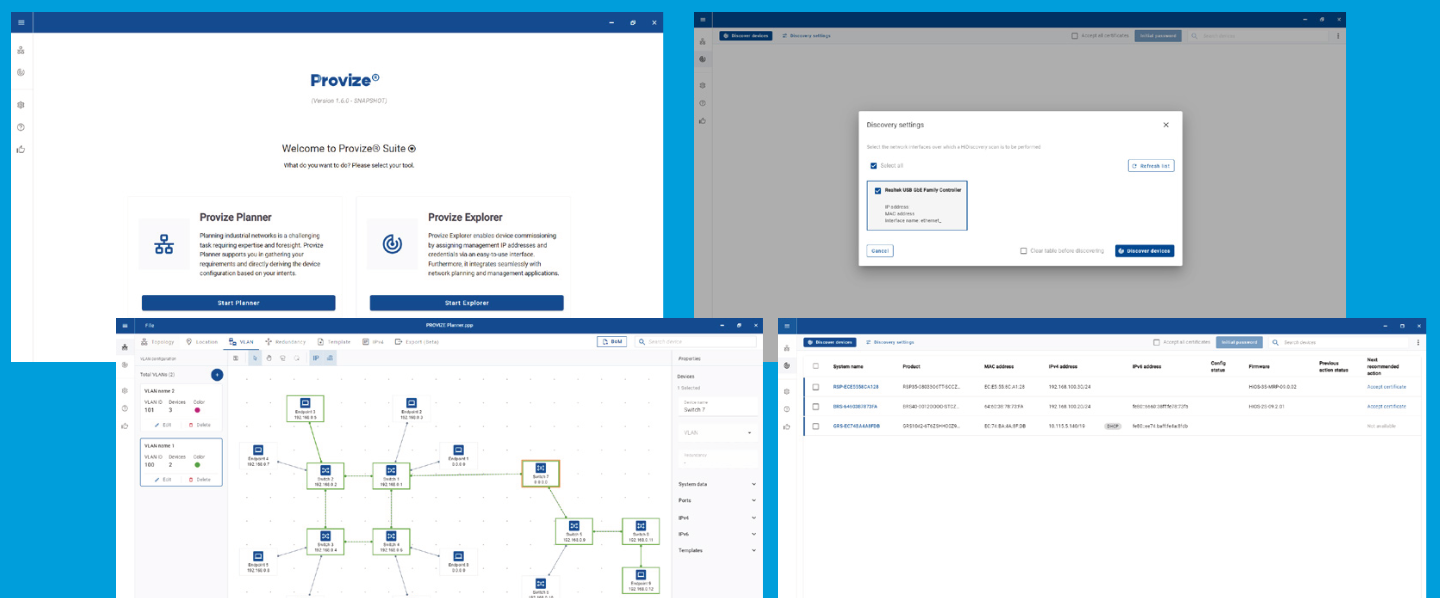The height and width of the screenshot is (598, 1440).
Task: Click thumbs-up feedback icon in Welcome window
Action: coord(21,149)
